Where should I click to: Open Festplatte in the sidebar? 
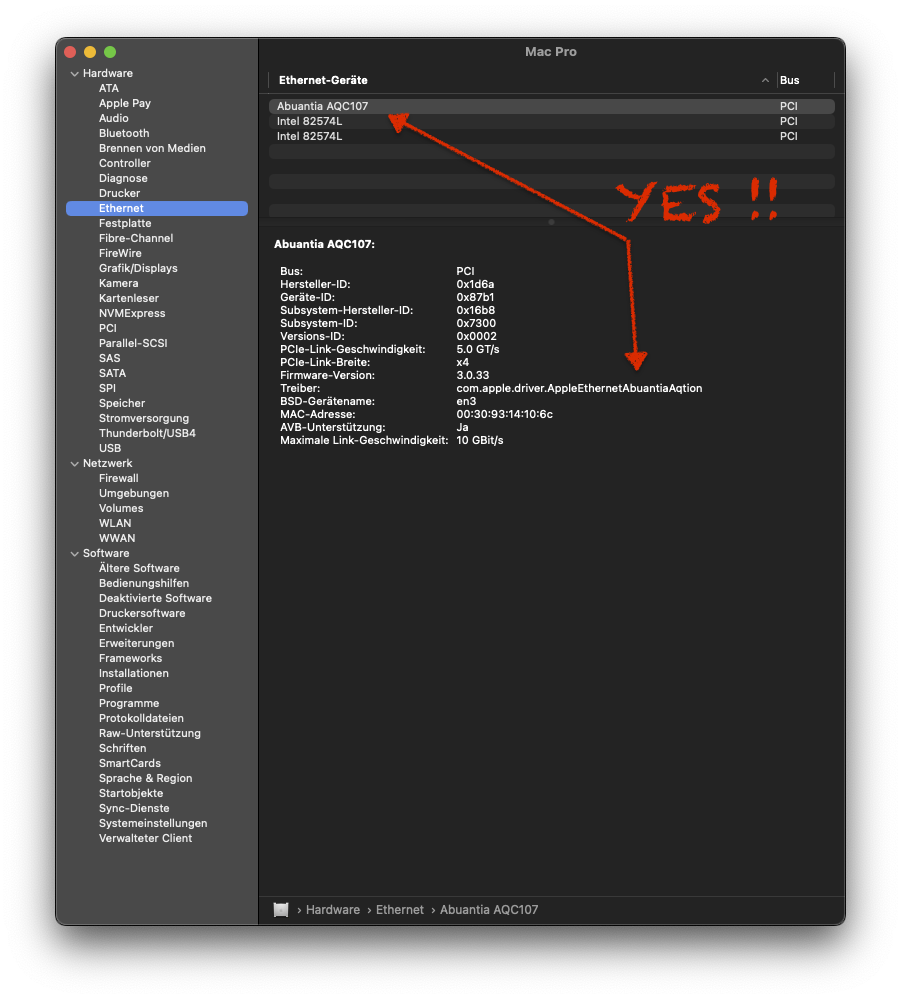pos(125,223)
